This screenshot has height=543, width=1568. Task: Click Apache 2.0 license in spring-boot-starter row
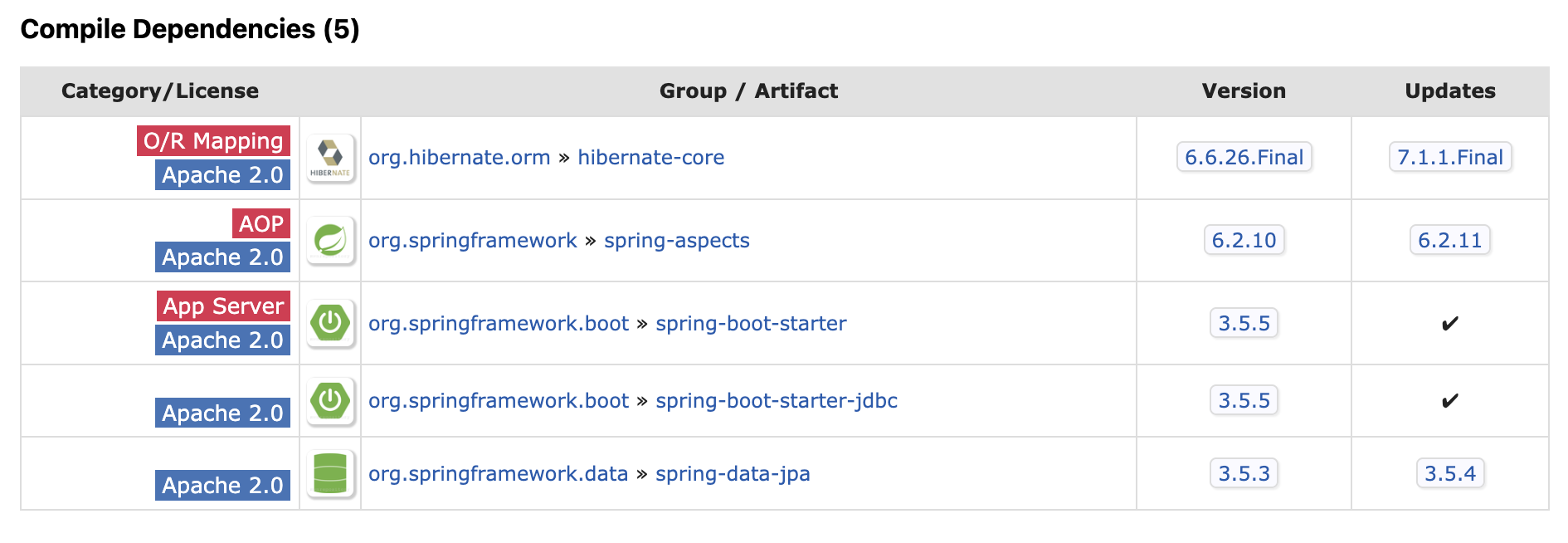pyautogui.click(x=222, y=340)
